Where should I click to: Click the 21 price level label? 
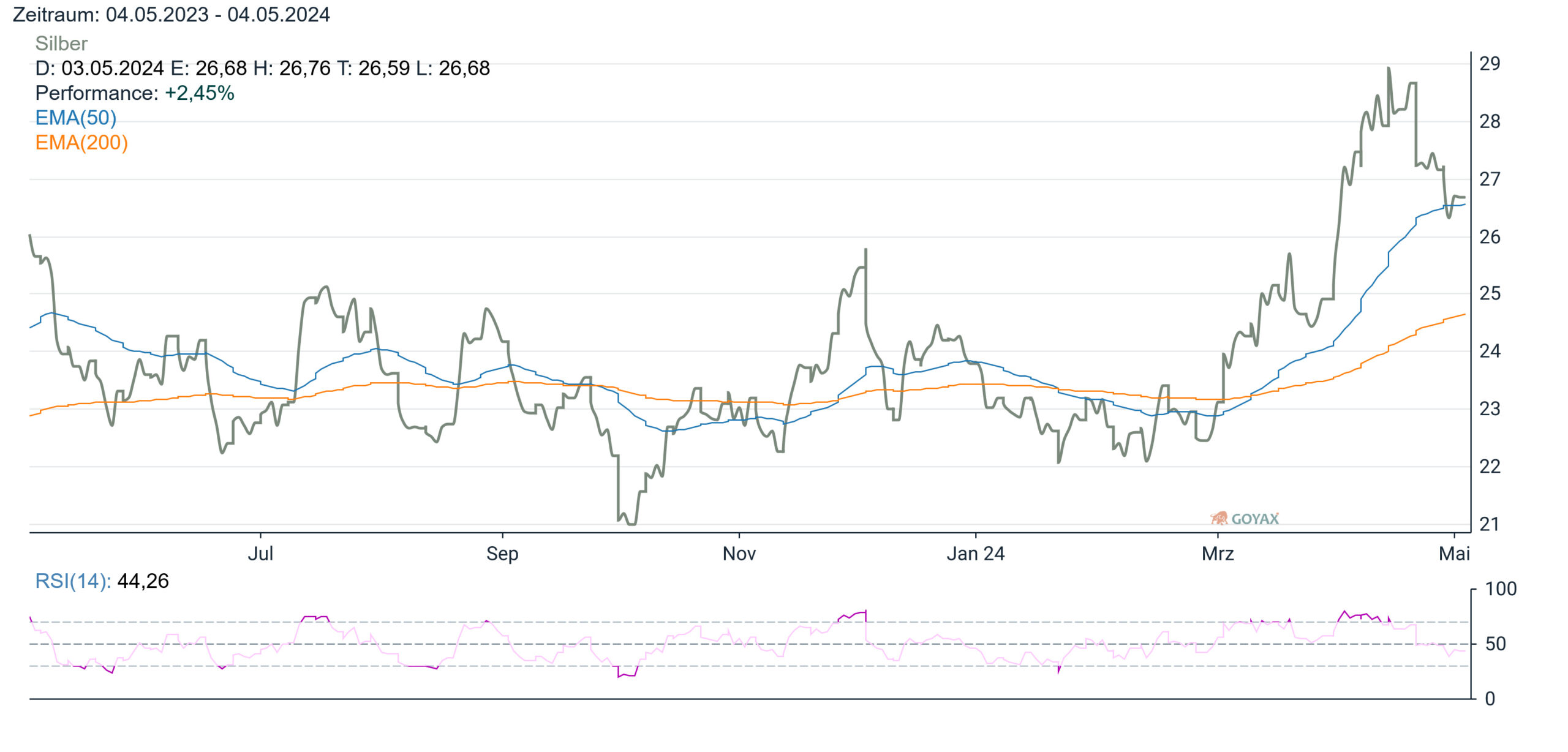pyautogui.click(x=1490, y=524)
